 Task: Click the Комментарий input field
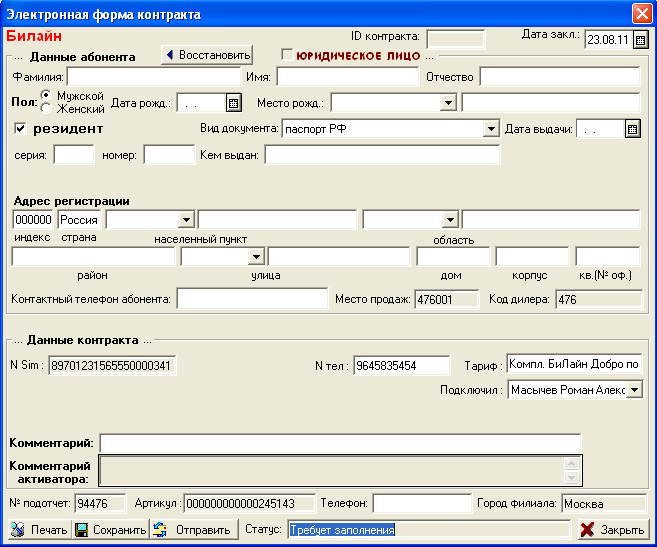coord(340,443)
